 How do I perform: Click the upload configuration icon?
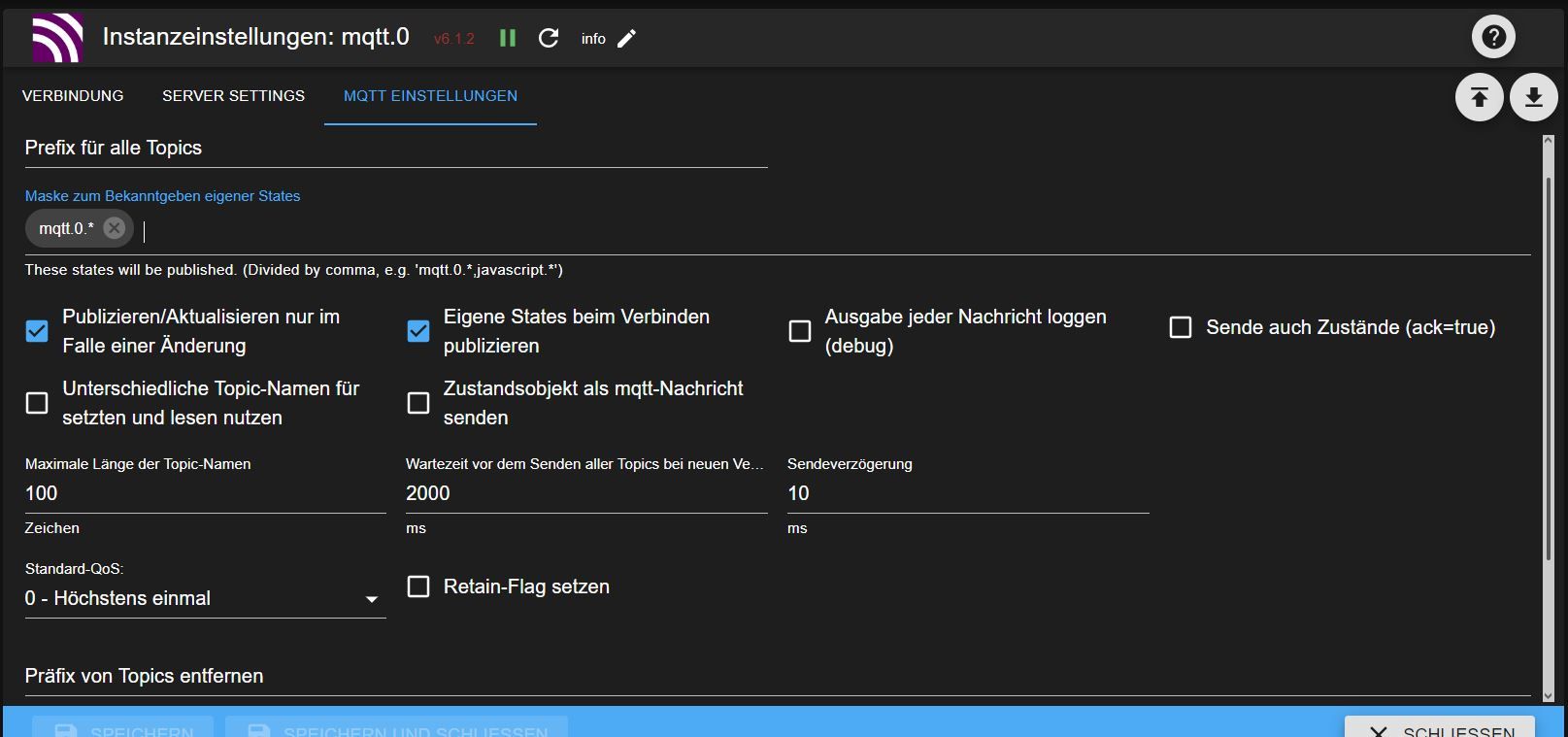[1480, 97]
